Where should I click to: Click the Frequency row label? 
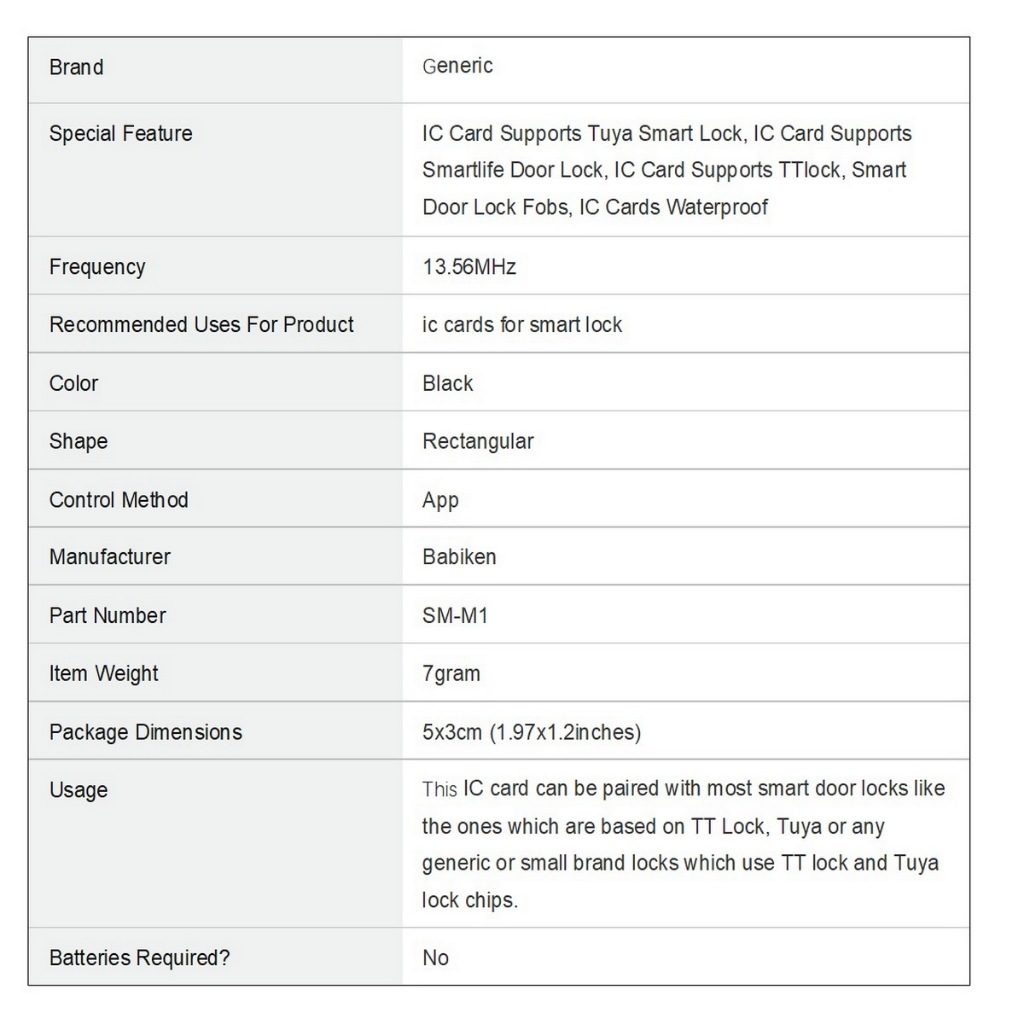click(97, 267)
